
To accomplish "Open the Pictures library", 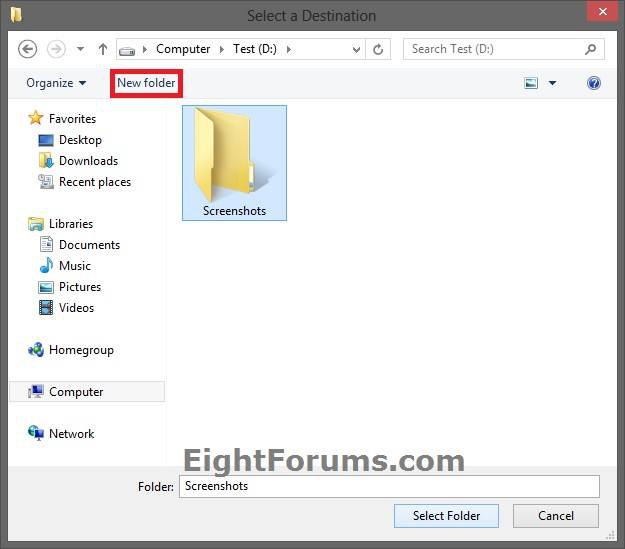I will pyautogui.click(x=80, y=287).
